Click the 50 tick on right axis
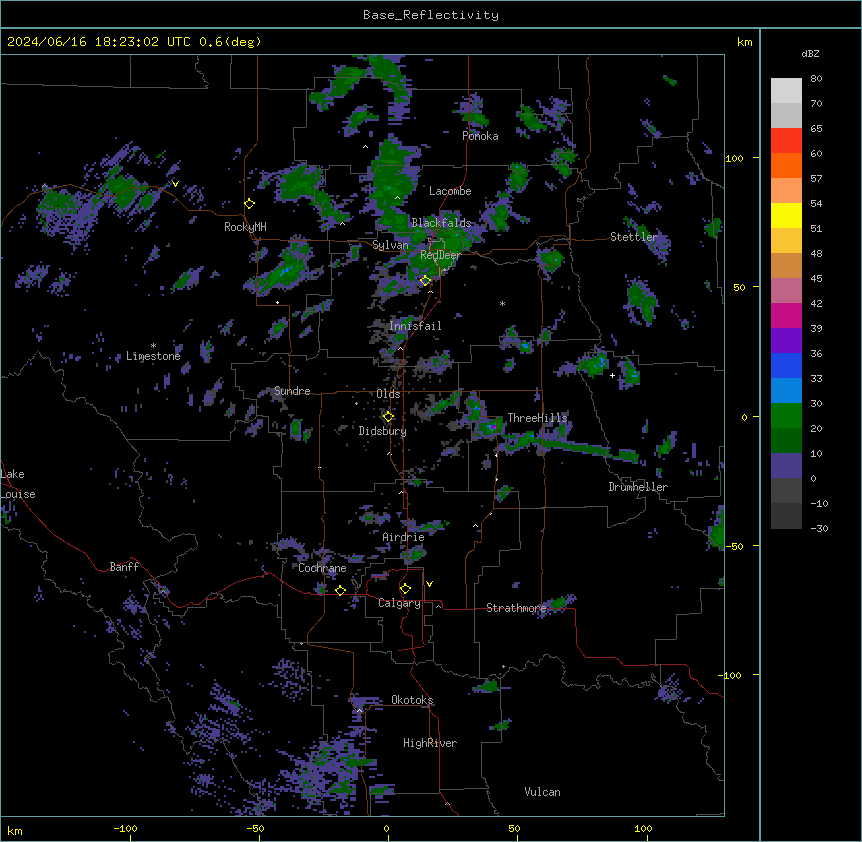 pos(739,287)
